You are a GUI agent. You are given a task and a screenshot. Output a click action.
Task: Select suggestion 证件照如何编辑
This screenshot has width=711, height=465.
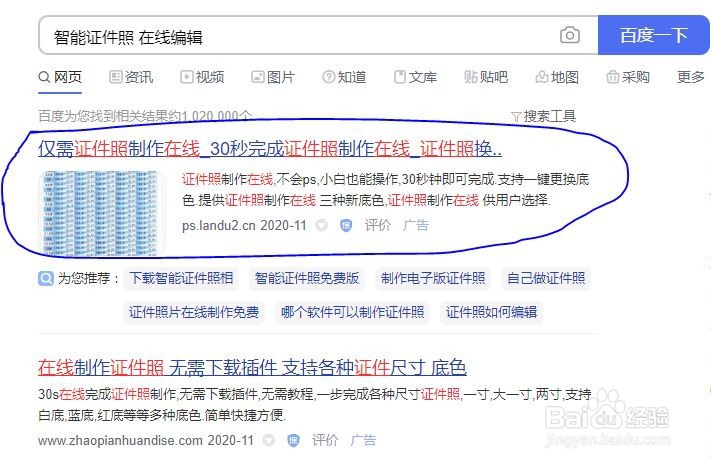[492, 312]
